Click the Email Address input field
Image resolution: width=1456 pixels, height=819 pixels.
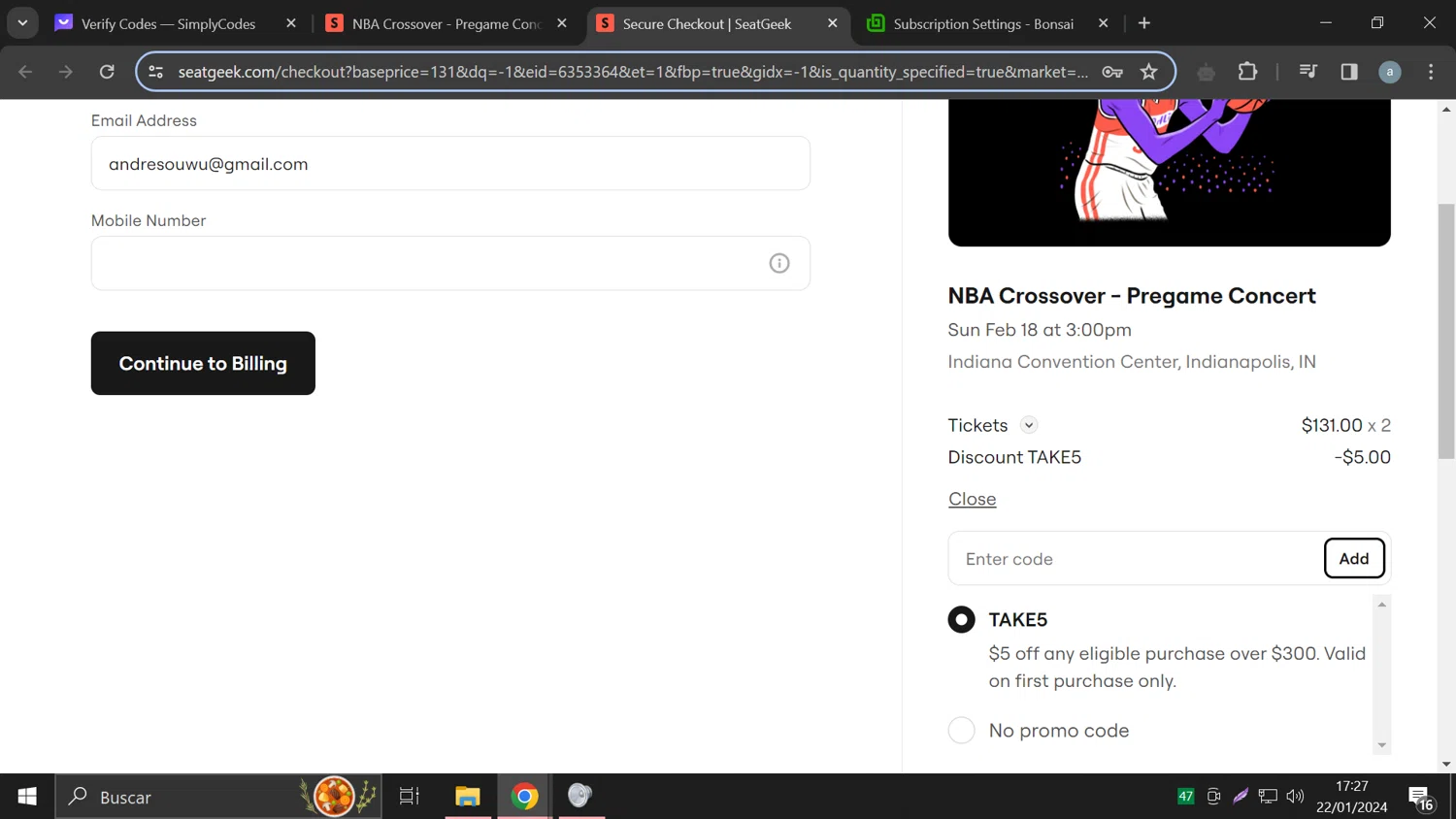click(450, 163)
